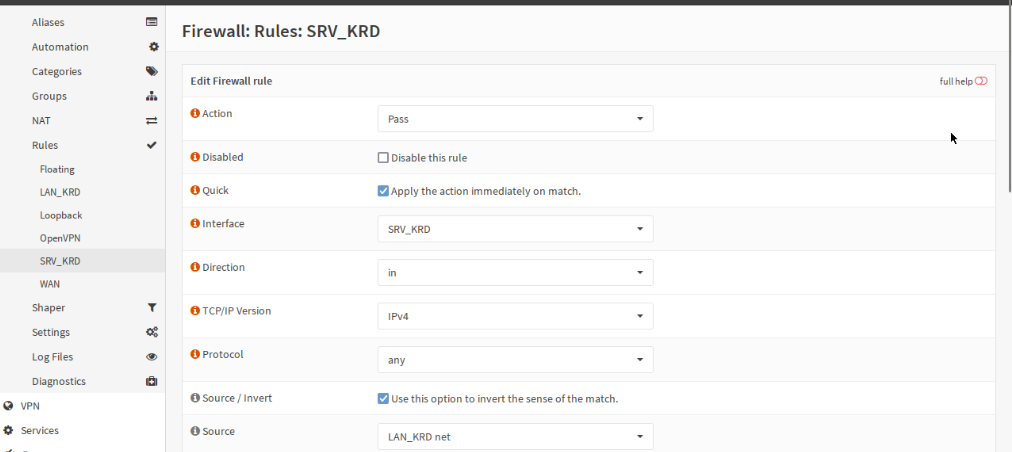Viewport: 1012px width, 452px height.
Task: Toggle the full help switch
Action: [x=981, y=81]
